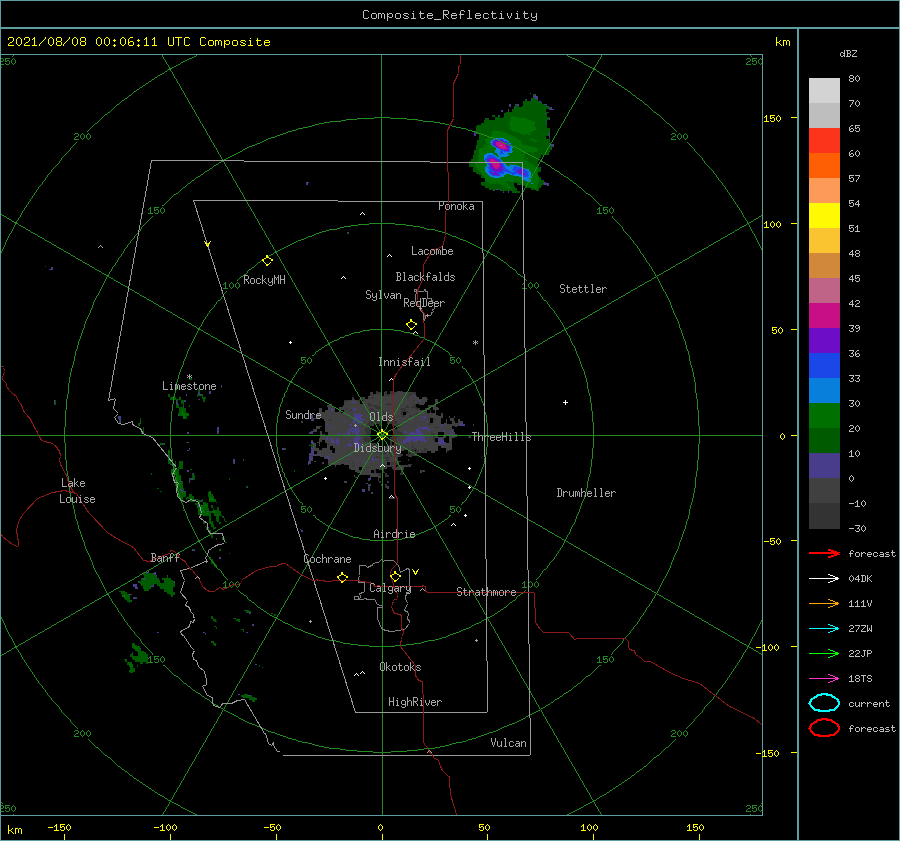This screenshot has width=900, height=841.
Task: Click the Limestone label
Action: (189, 386)
